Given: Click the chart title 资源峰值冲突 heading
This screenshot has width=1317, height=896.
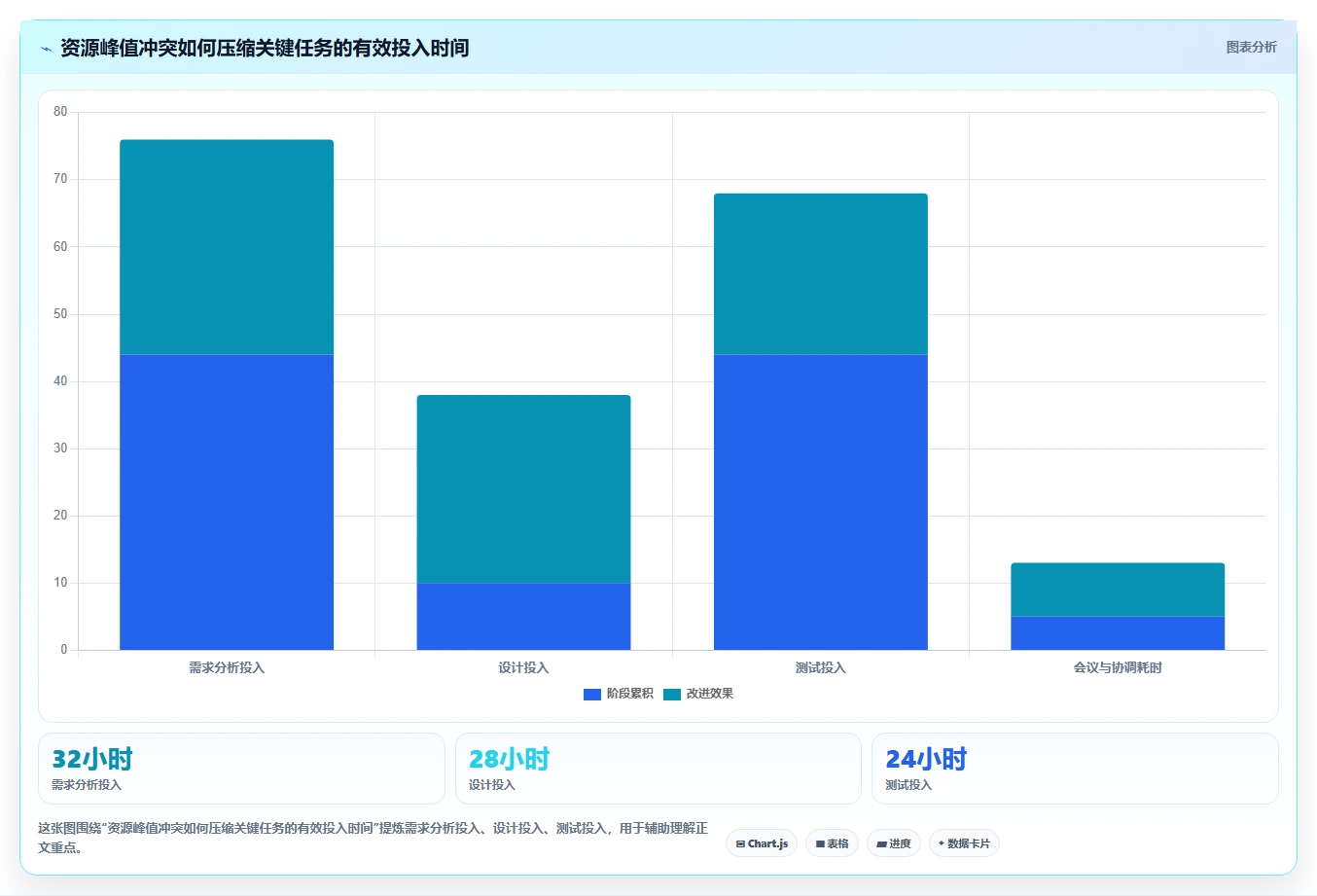Looking at the screenshot, I should (x=265, y=48).
